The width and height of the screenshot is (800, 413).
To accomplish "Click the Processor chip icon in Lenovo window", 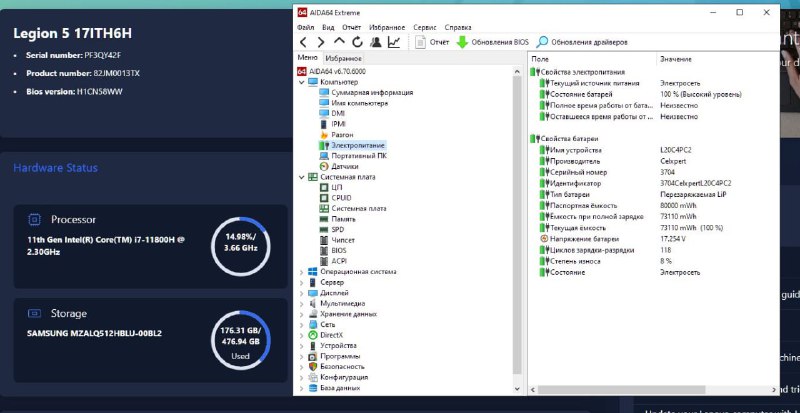I will click(x=34, y=220).
